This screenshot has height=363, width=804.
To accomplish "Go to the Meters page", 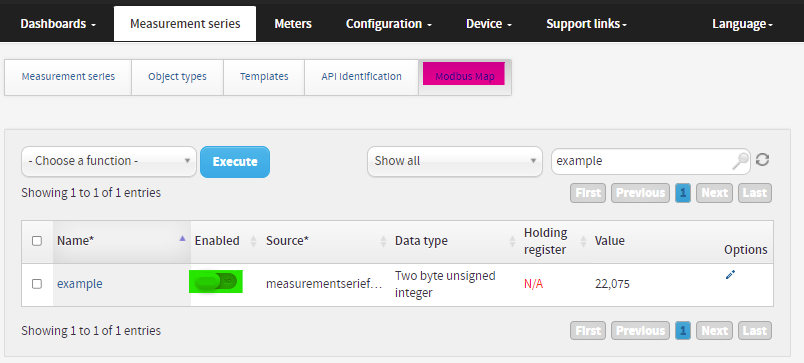I will tap(293, 24).
